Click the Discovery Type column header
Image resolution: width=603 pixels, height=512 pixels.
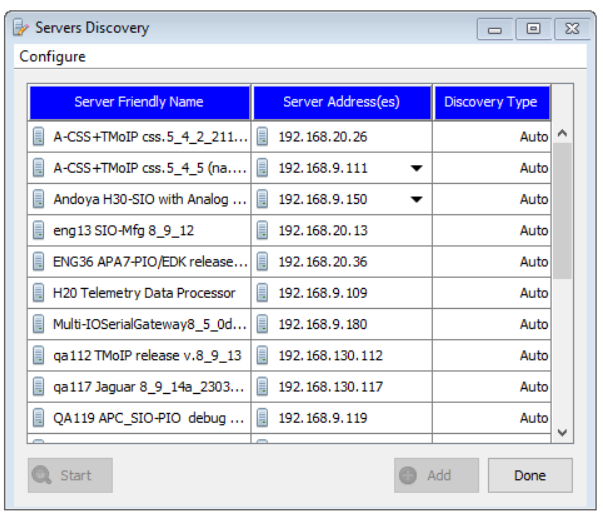point(490,102)
